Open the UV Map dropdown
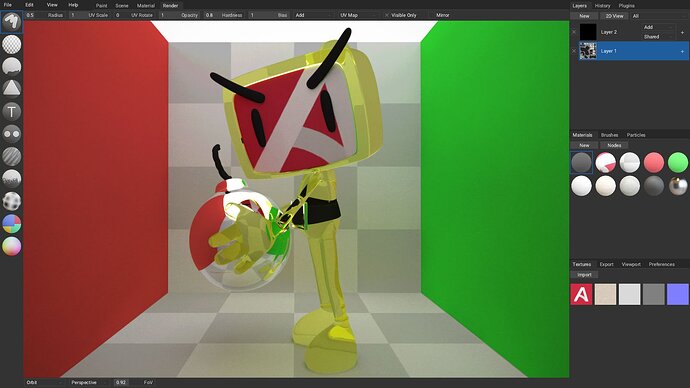Screen dimensions: 690x388 [359, 15]
